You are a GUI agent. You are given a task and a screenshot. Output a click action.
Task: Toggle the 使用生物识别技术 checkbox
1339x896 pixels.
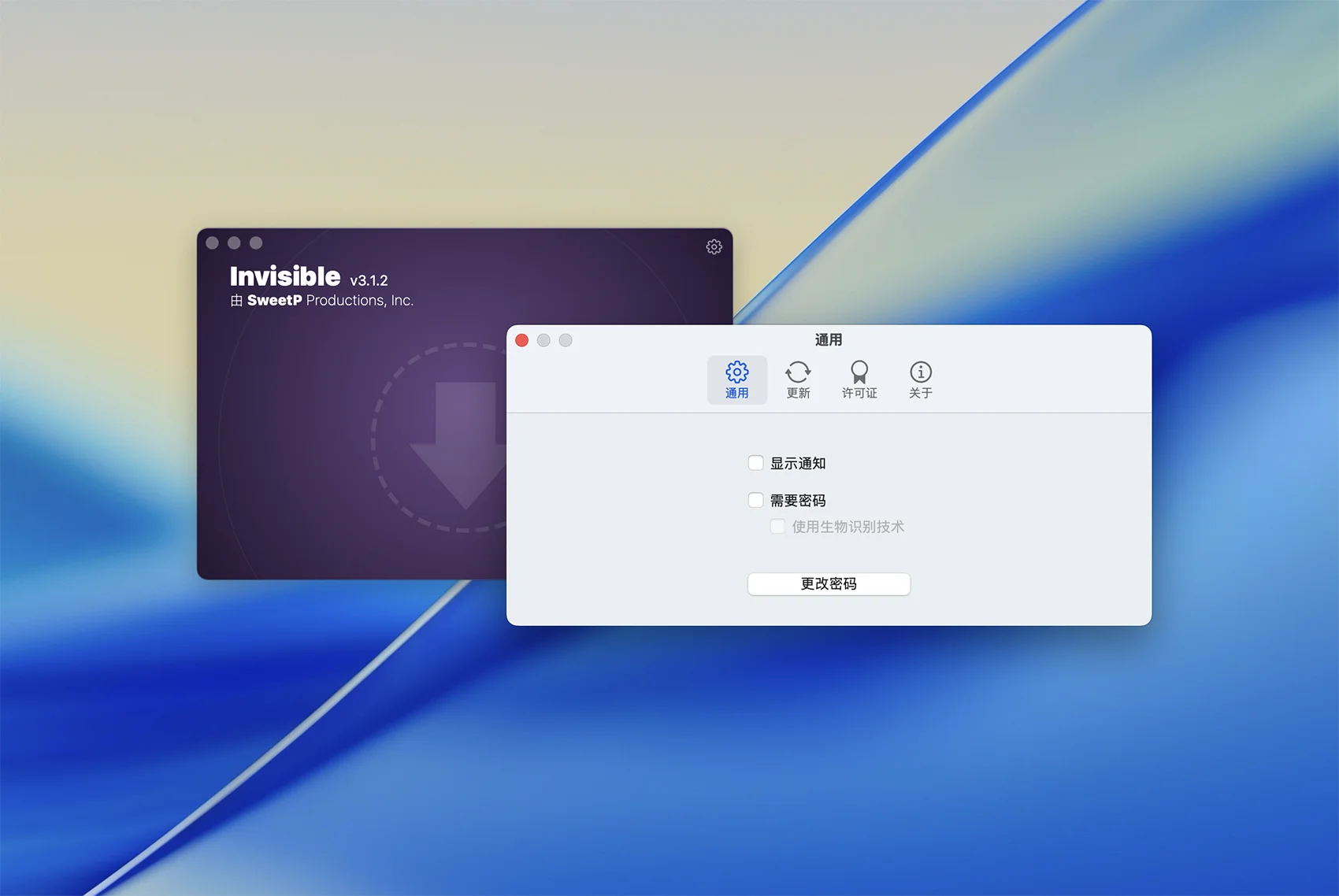point(777,527)
